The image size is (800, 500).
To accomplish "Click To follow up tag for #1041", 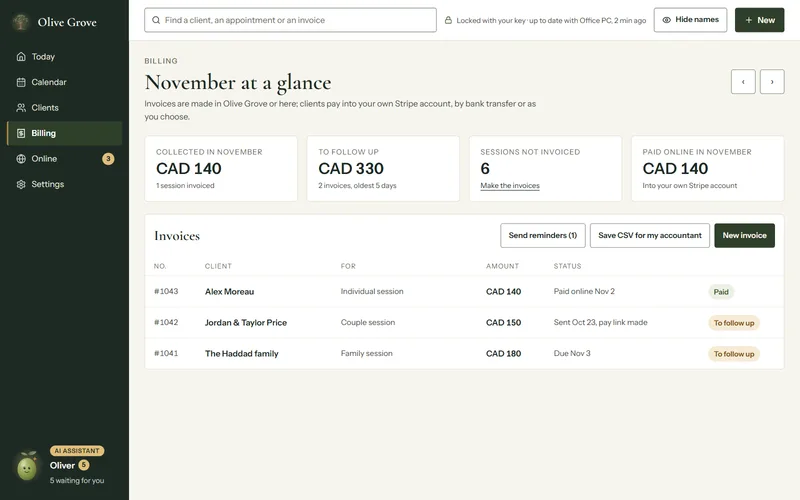I will tap(734, 354).
